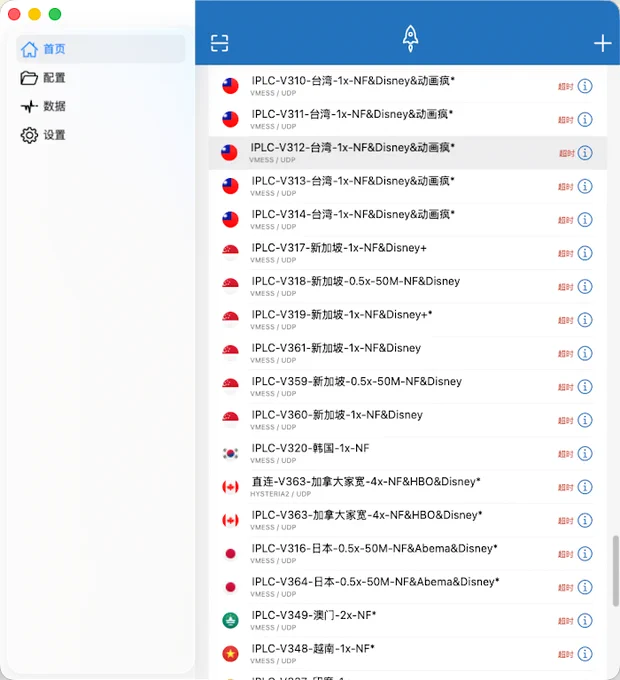
Task: Select node IPLC-V360-新加坡-1x-NF&Disney
Action: tap(408, 420)
